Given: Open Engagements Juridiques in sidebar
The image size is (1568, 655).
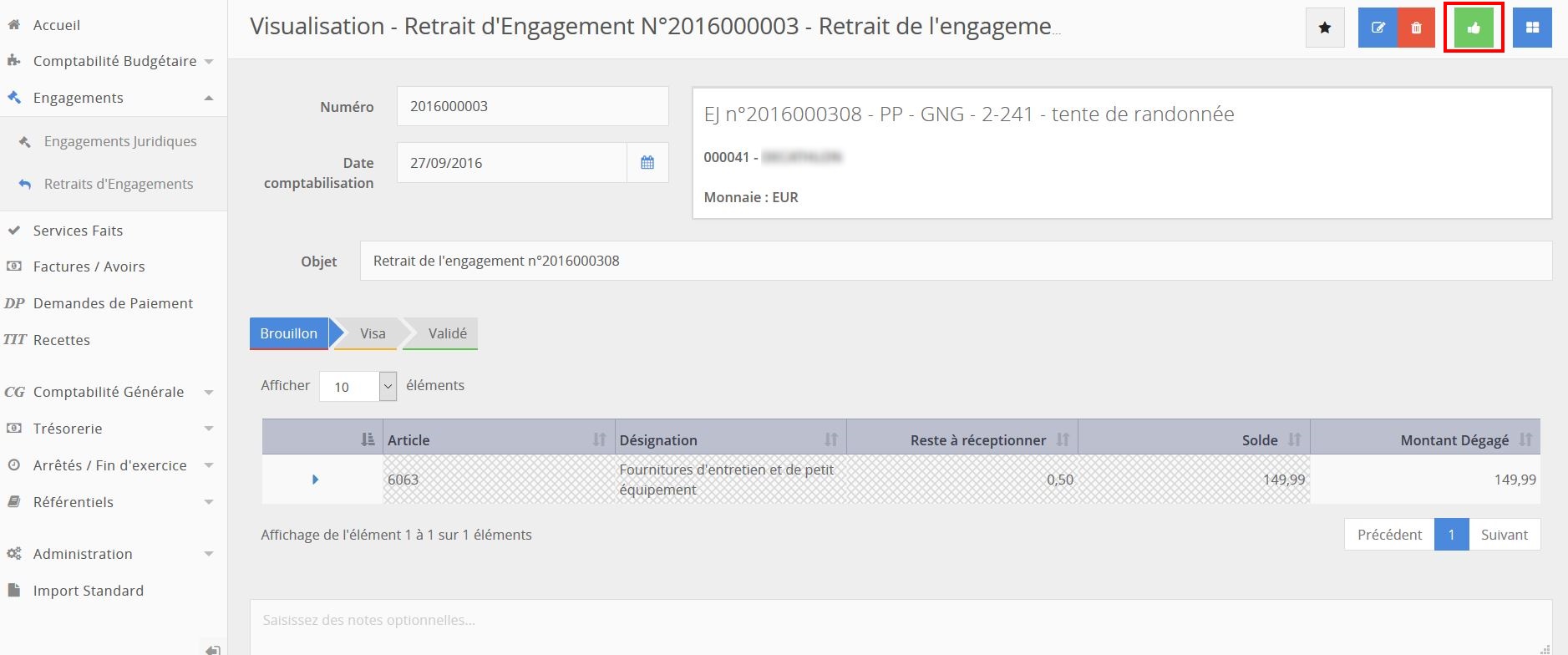Looking at the screenshot, I should pyautogui.click(x=120, y=141).
